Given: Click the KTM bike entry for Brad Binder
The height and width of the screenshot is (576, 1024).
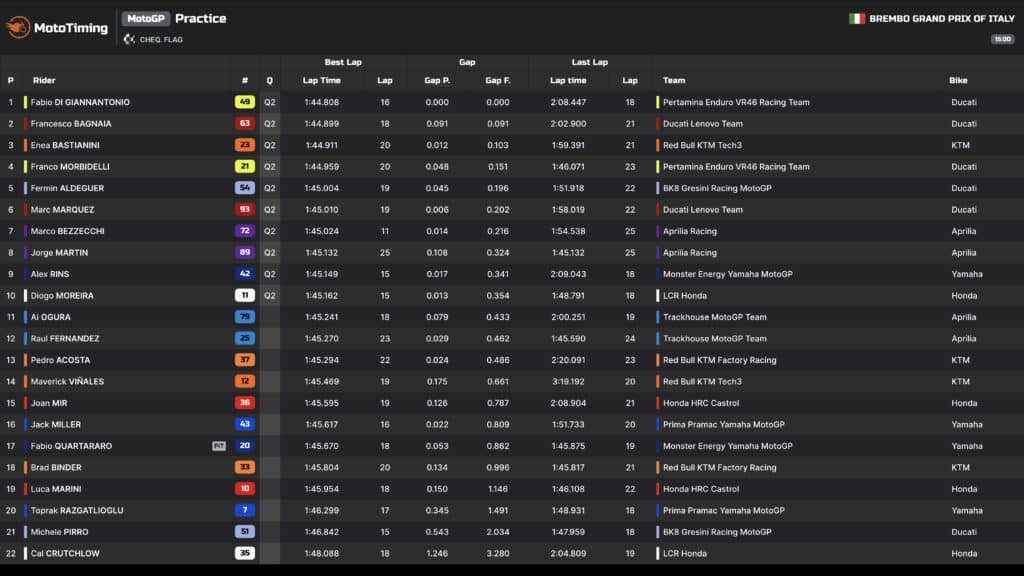Looking at the screenshot, I should pos(961,468).
